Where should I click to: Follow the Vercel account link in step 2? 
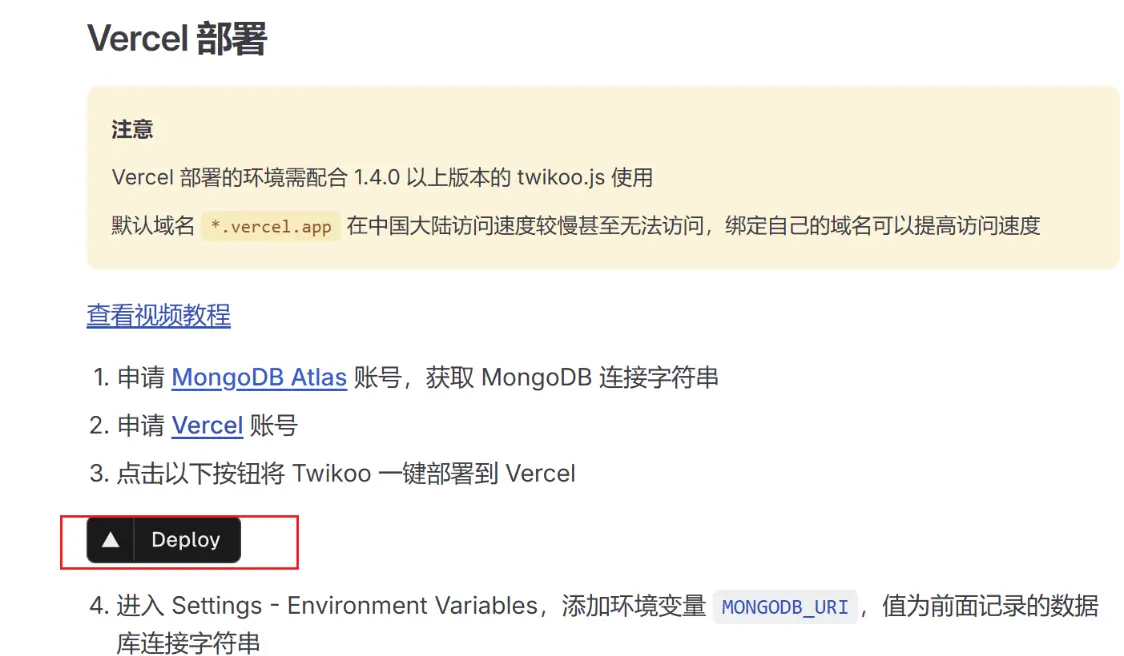[x=207, y=426]
